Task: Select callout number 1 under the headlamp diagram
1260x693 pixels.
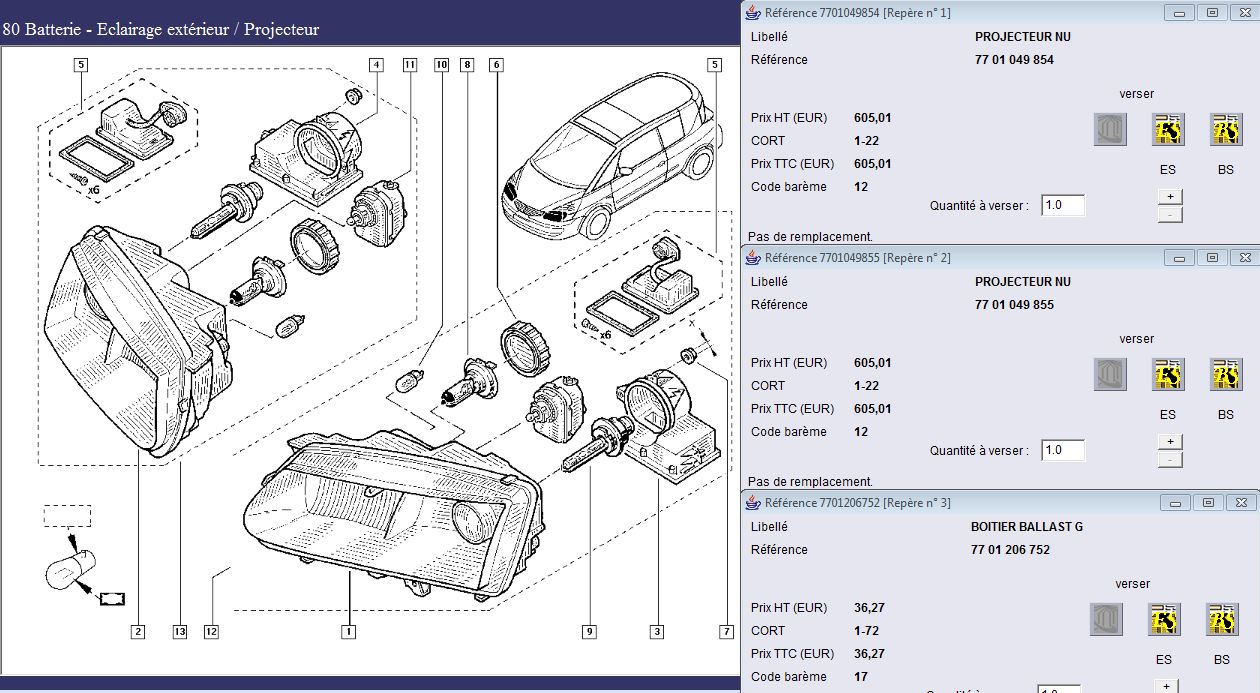Action: pos(349,631)
